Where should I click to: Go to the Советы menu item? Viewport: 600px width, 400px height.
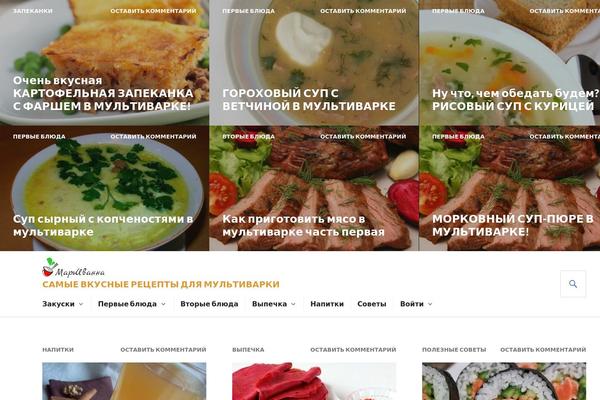372,304
